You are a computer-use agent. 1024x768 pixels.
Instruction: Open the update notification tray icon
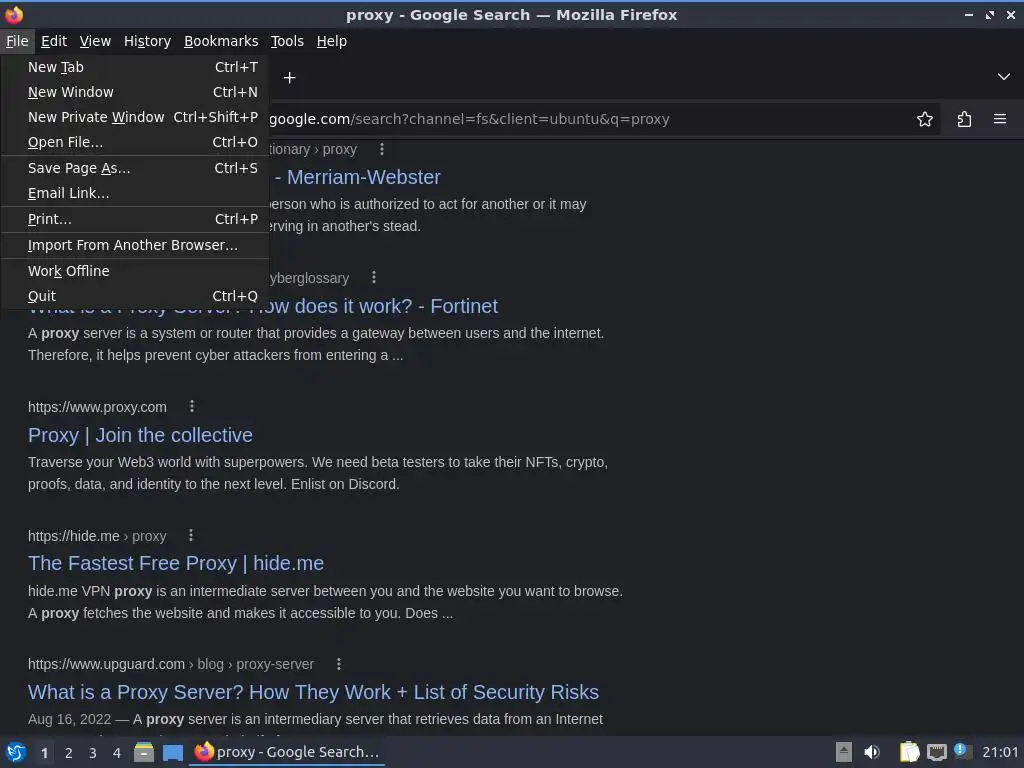point(961,750)
